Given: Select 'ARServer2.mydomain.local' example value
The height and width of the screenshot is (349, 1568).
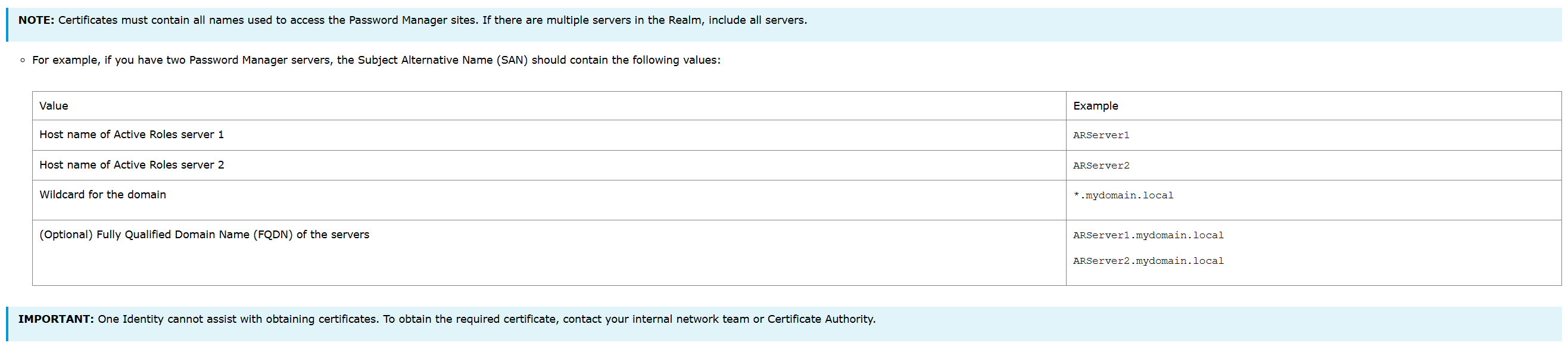Looking at the screenshot, I should click(x=1148, y=261).
